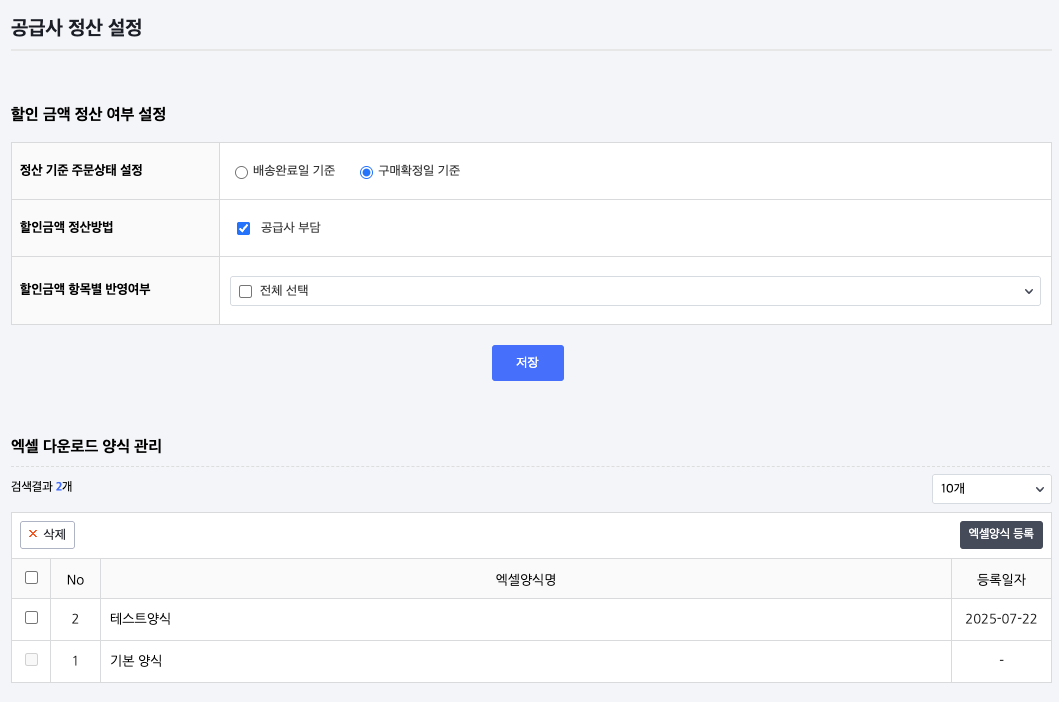This screenshot has width=1059, height=702.
Task: Toggle the table header select-all checkbox
Action: (x=31, y=578)
